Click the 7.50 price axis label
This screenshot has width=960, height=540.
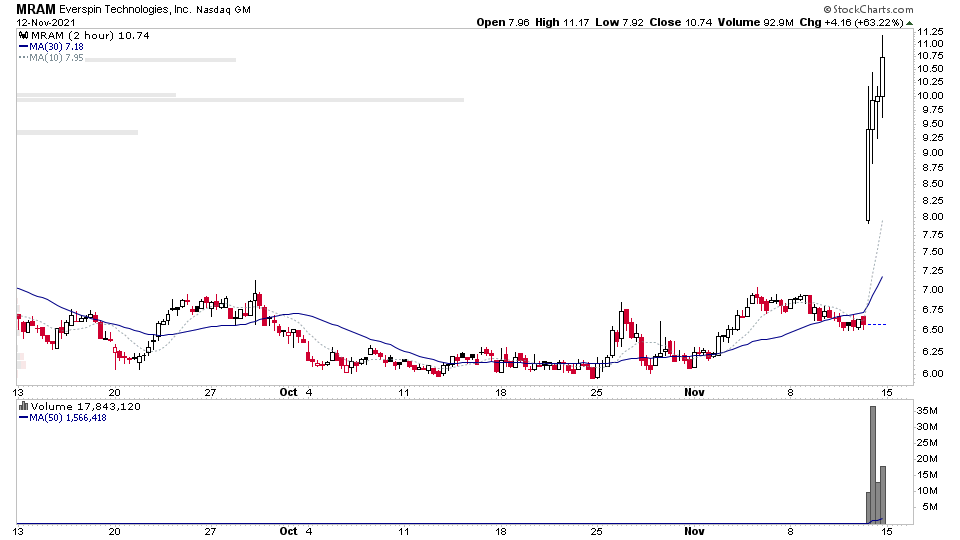[932, 252]
